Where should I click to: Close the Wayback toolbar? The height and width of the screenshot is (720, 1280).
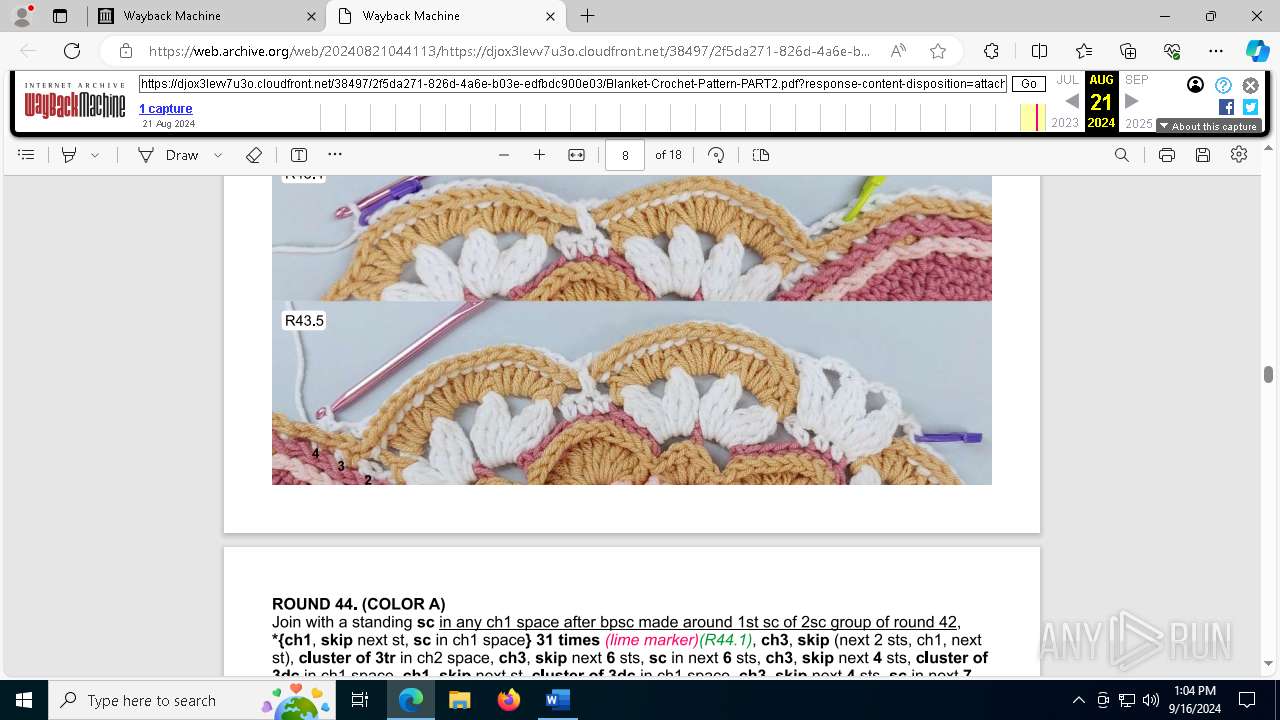(x=1250, y=85)
